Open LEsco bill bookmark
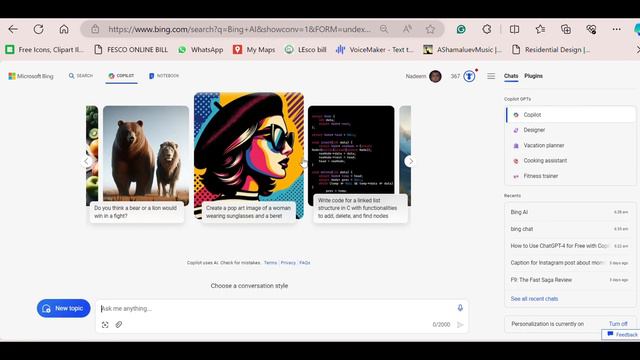Image resolution: width=640 pixels, height=360 pixels. point(306,49)
